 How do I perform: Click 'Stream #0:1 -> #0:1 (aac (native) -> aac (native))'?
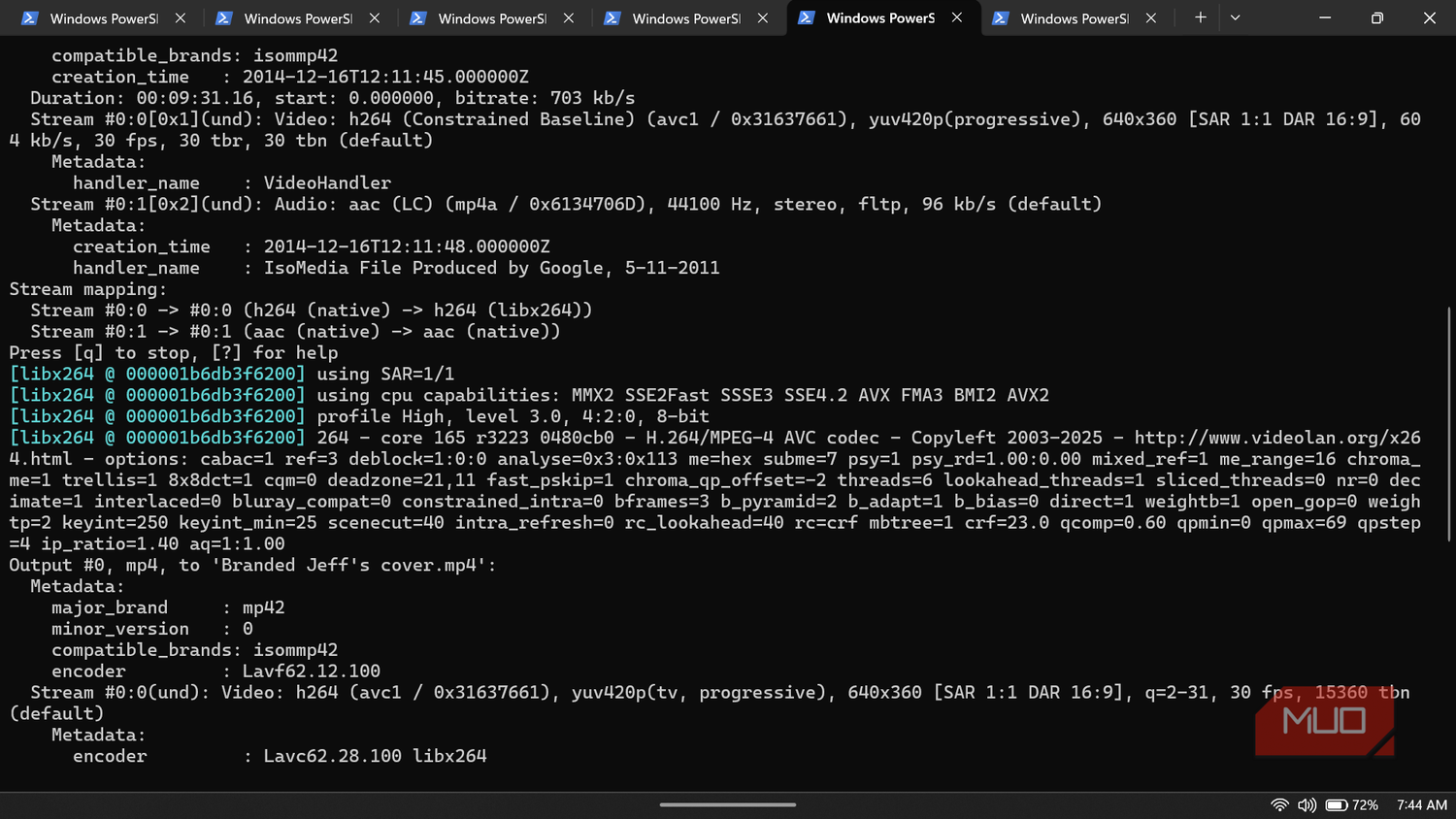click(x=295, y=332)
